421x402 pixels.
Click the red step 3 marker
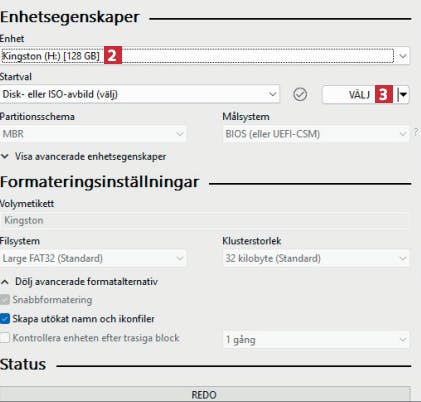point(384,94)
